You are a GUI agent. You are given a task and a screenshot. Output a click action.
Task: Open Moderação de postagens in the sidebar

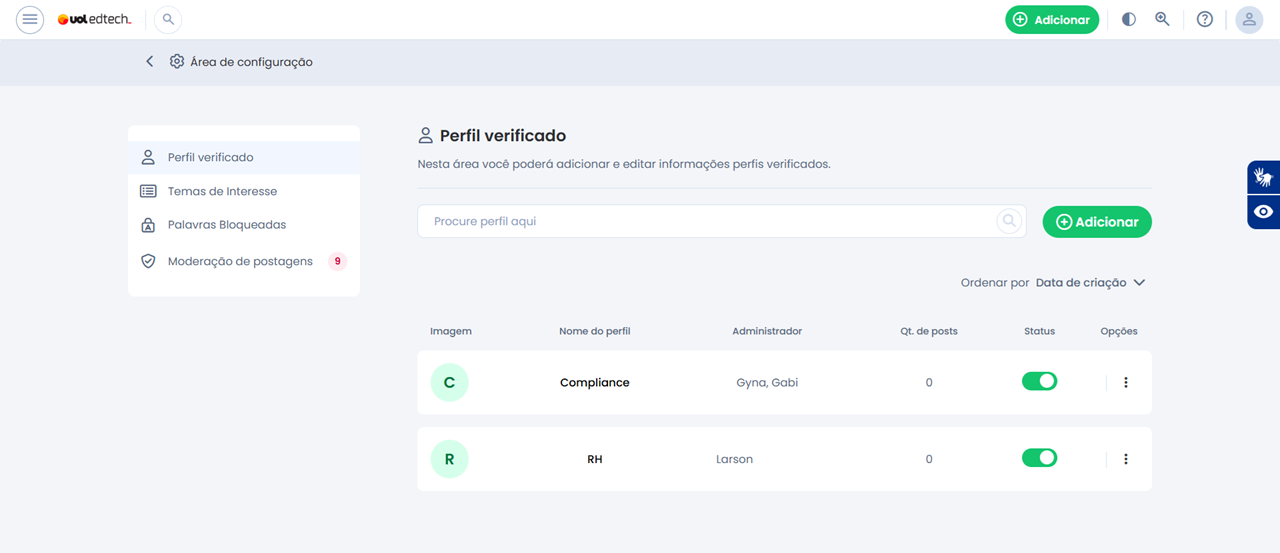[244, 261]
